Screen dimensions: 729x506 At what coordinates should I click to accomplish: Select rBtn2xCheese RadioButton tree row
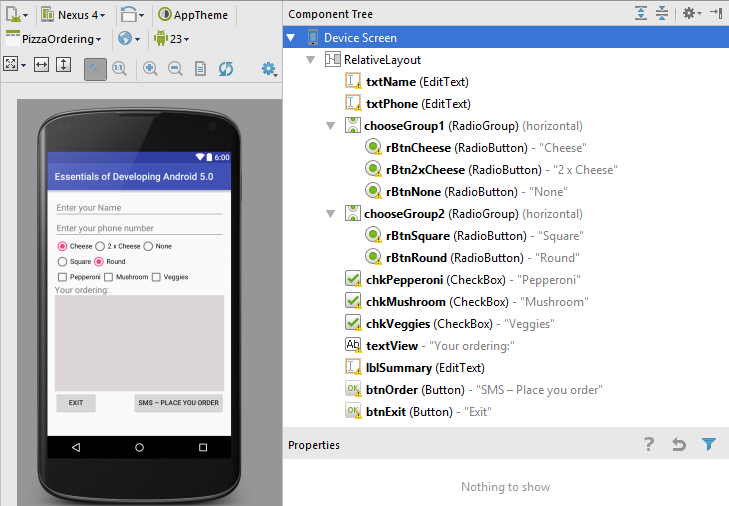pyautogui.click(x=491, y=170)
